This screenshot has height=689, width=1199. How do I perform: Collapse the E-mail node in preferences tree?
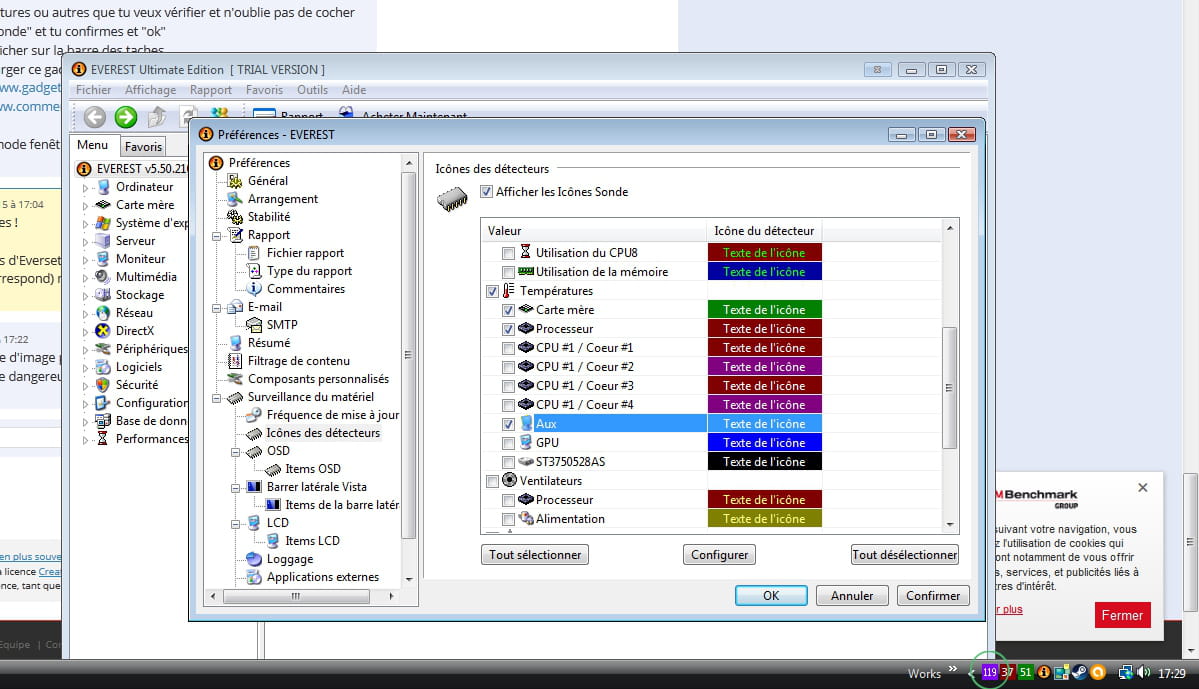pos(217,308)
